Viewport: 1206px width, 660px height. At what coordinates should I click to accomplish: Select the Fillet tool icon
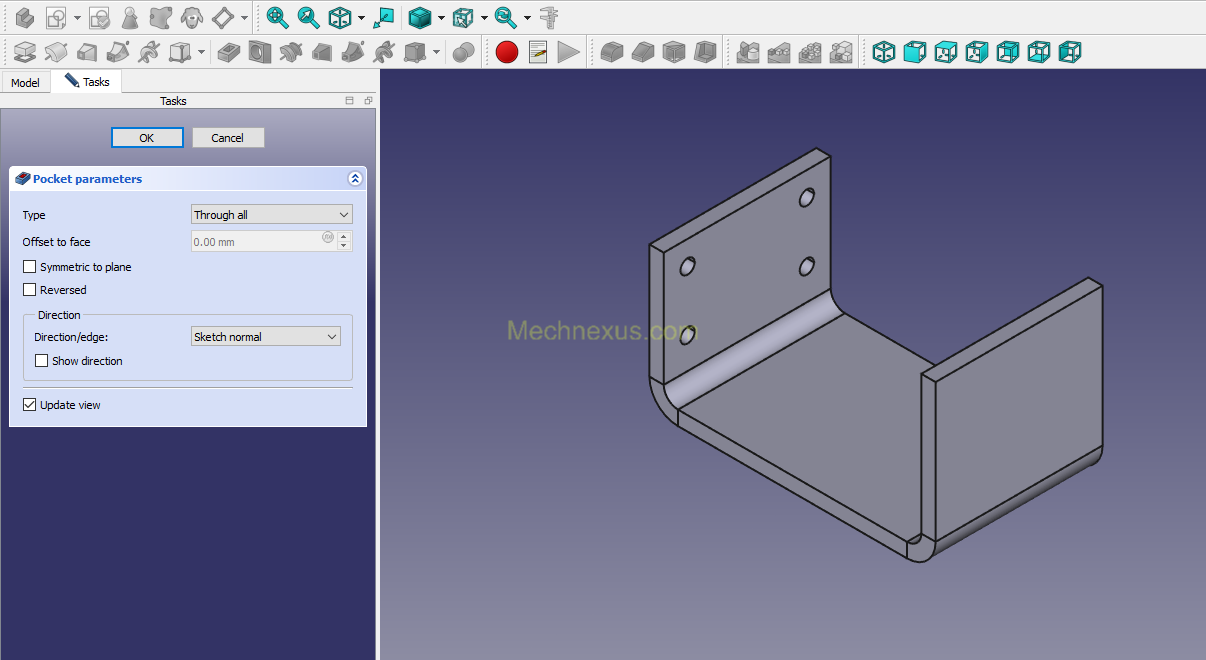612,52
